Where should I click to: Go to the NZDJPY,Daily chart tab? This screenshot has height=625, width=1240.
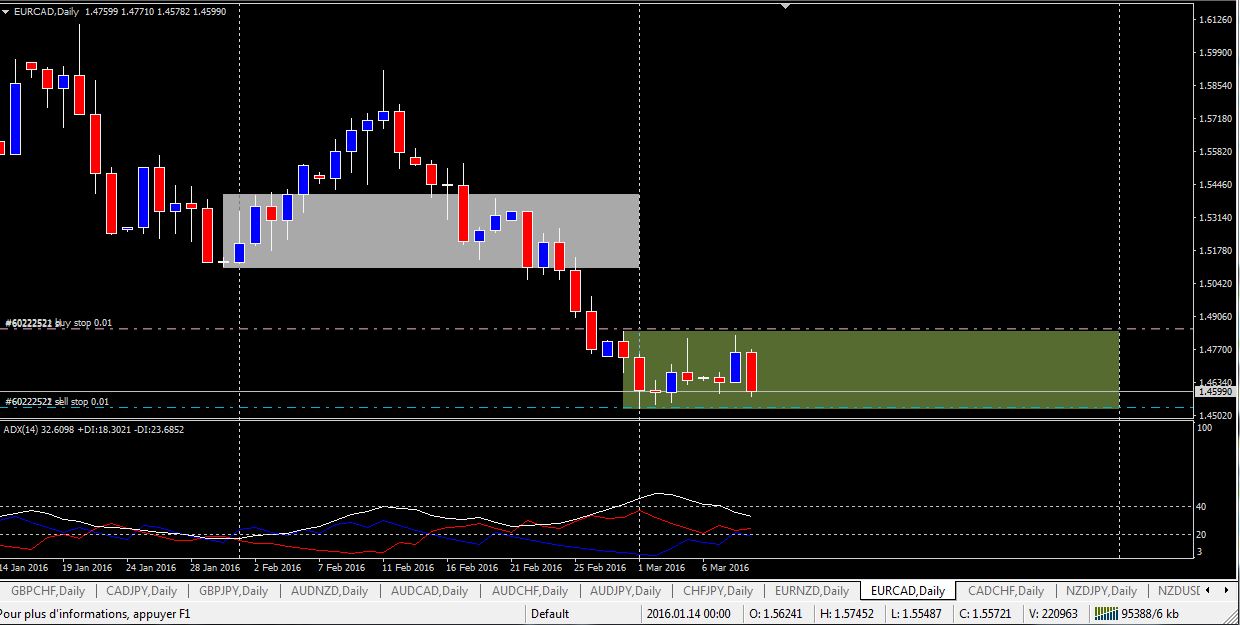point(1100,591)
